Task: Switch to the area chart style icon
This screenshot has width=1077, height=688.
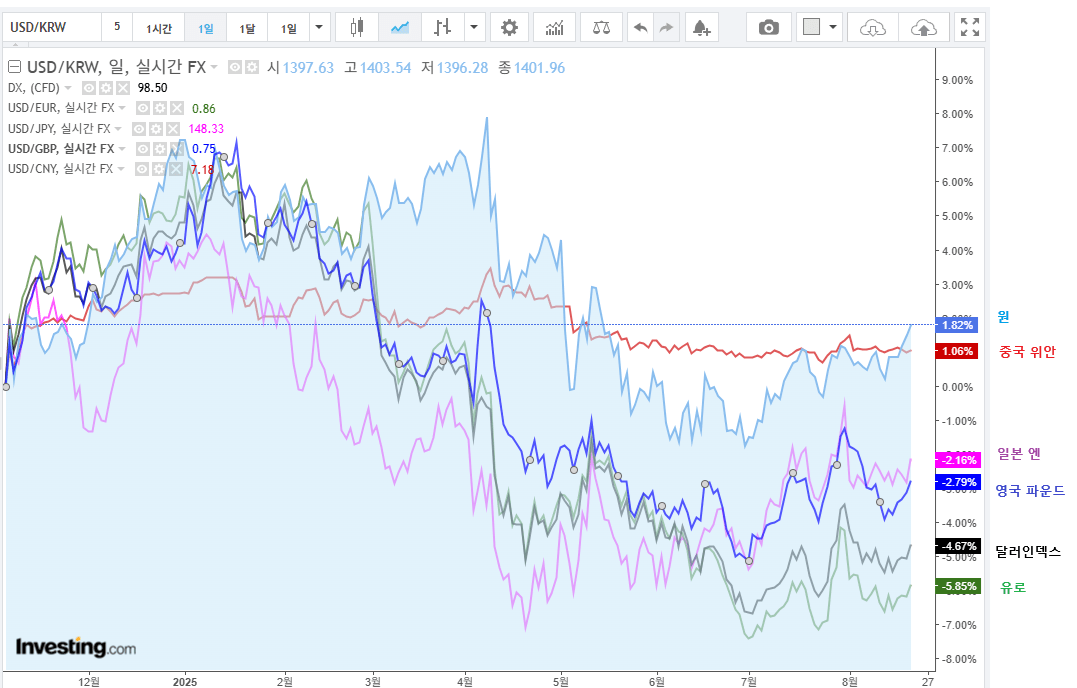Action: [400, 28]
